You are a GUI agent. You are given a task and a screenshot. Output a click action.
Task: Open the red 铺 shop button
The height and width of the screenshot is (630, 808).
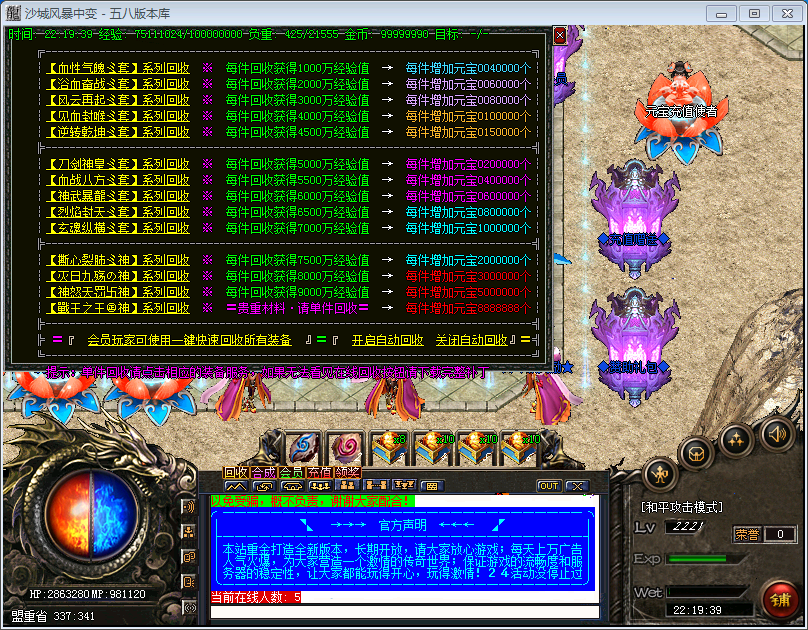click(x=780, y=600)
